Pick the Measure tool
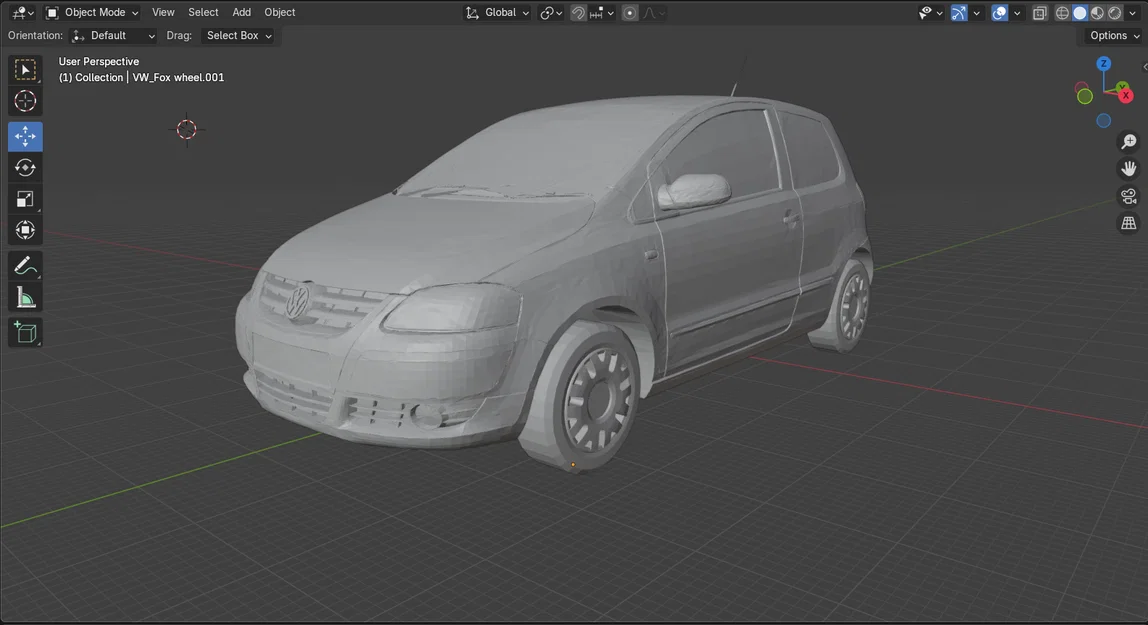 (x=24, y=296)
